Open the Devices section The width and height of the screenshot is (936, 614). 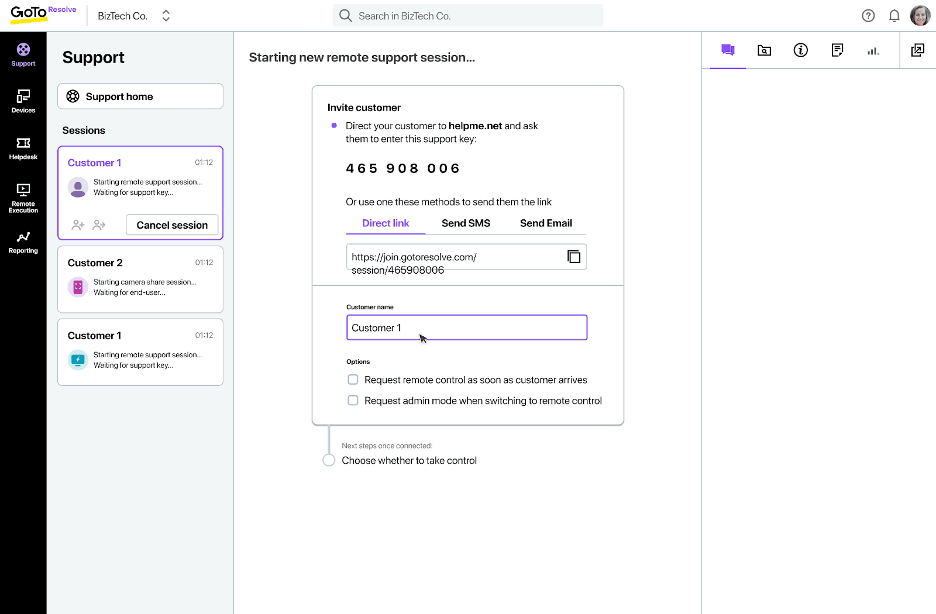click(x=22, y=100)
